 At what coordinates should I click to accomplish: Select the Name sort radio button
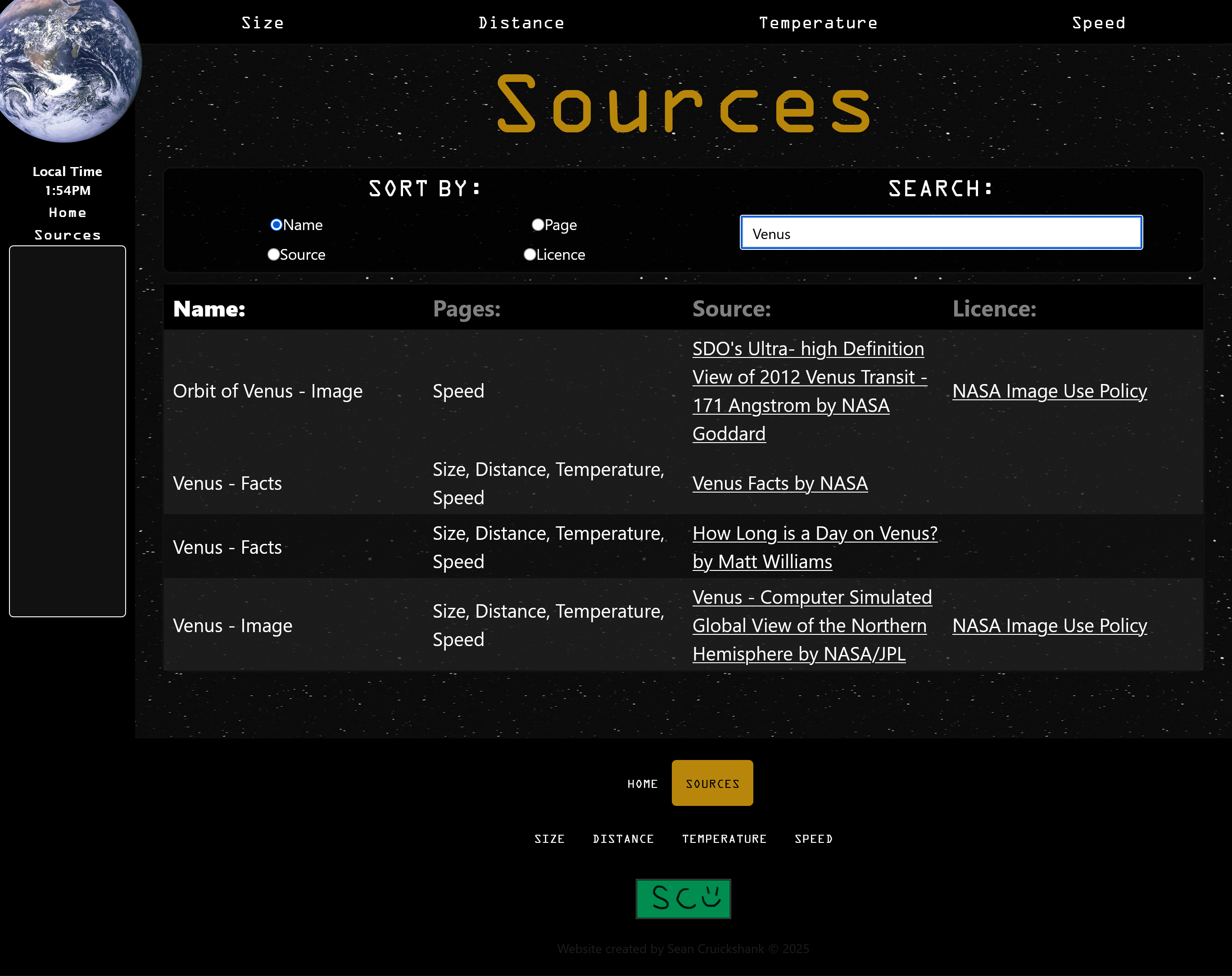276,225
